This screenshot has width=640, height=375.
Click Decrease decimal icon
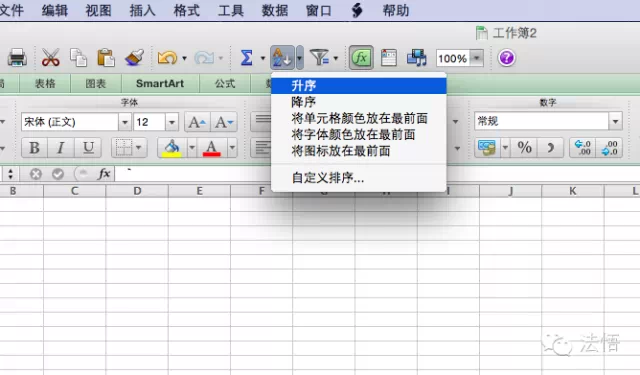[x=609, y=148]
